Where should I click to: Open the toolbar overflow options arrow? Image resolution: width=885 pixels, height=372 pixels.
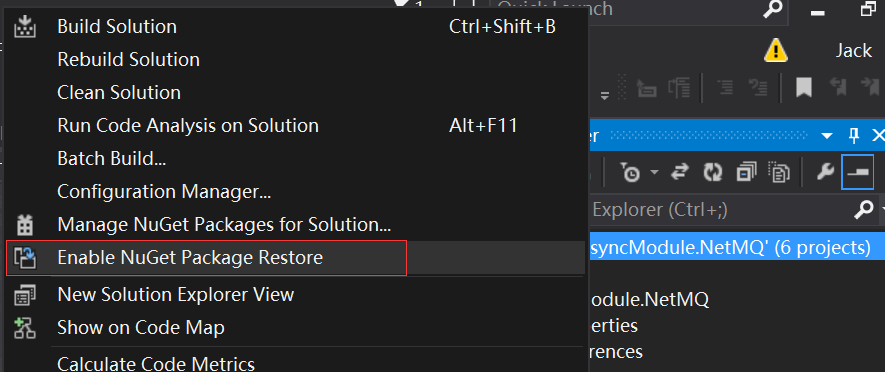click(x=604, y=95)
